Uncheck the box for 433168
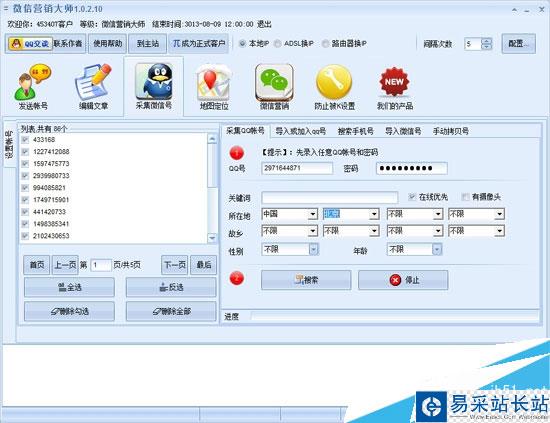Screen dimensions: 550x423 [25, 140]
